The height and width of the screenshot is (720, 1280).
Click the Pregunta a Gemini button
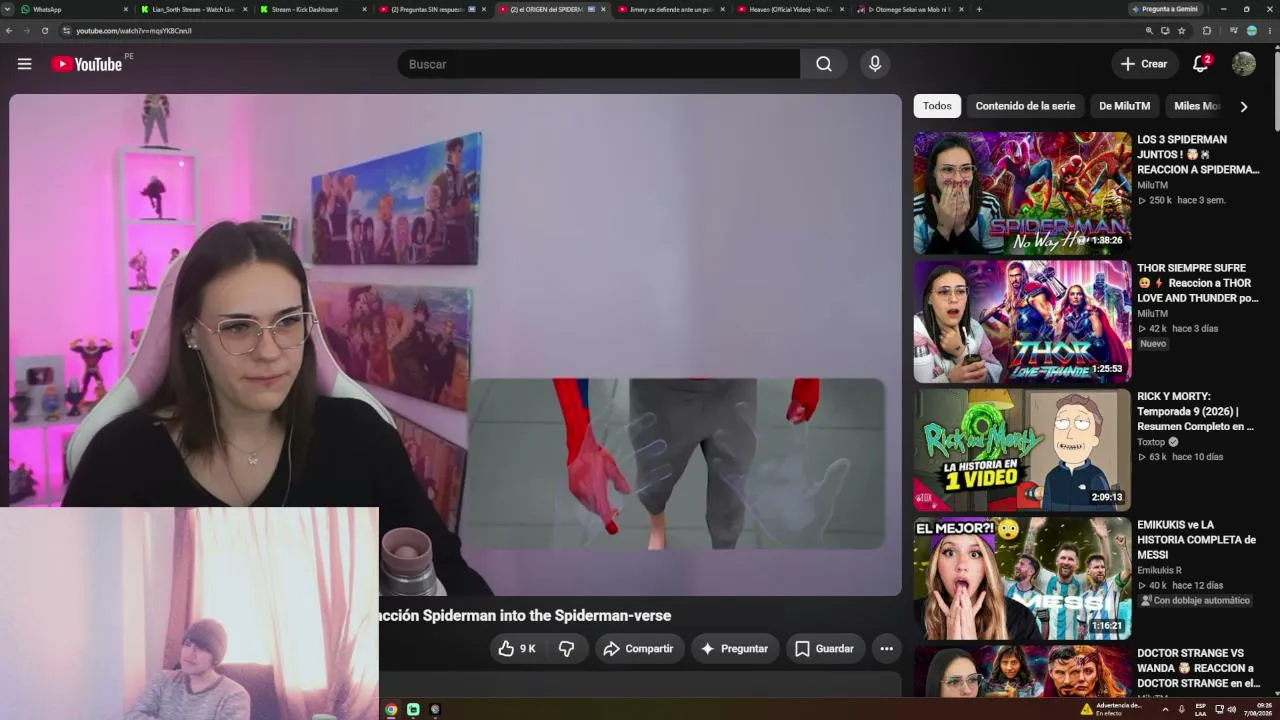coord(1165,9)
